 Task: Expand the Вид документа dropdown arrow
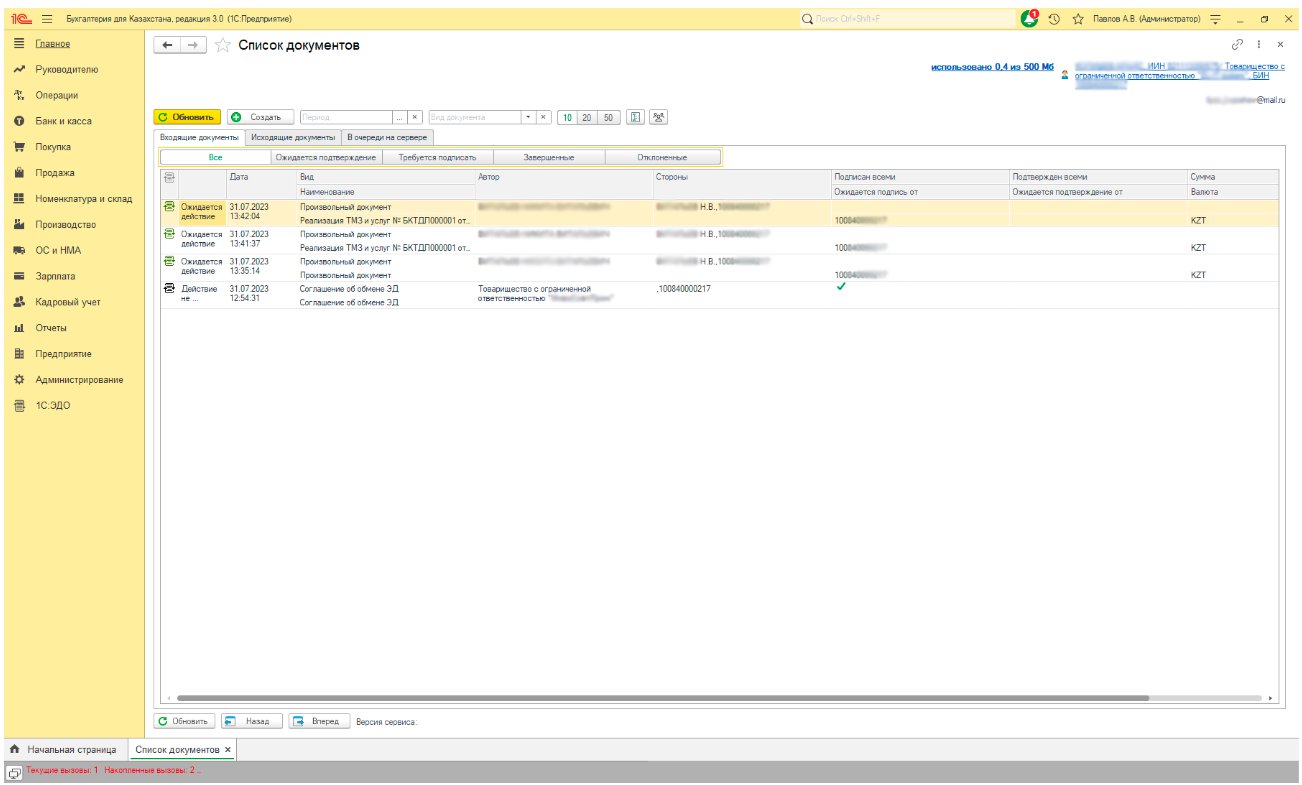(529, 117)
